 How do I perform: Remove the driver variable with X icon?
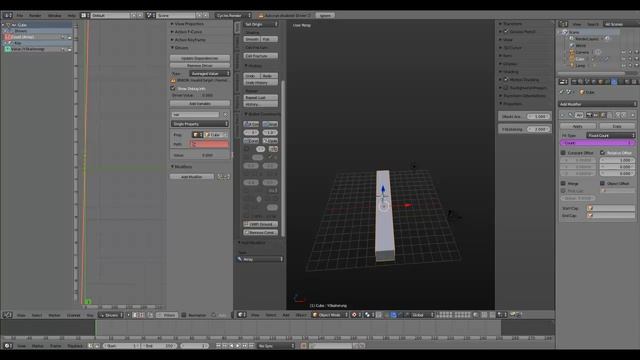tap(225, 115)
